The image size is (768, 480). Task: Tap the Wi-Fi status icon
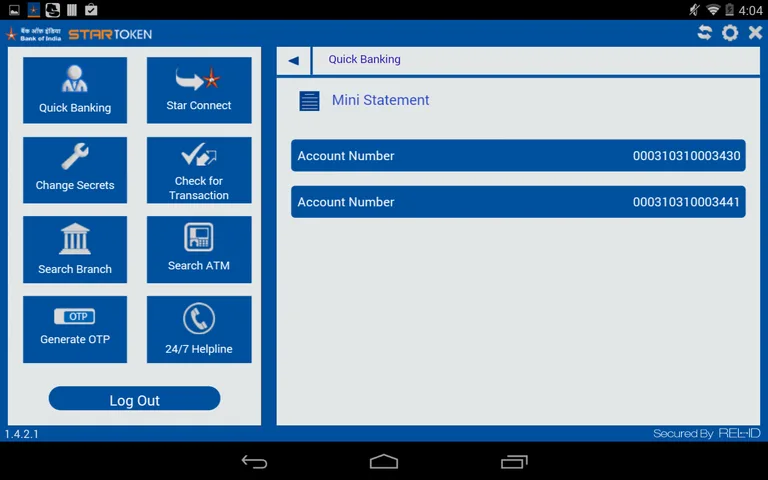point(713,9)
